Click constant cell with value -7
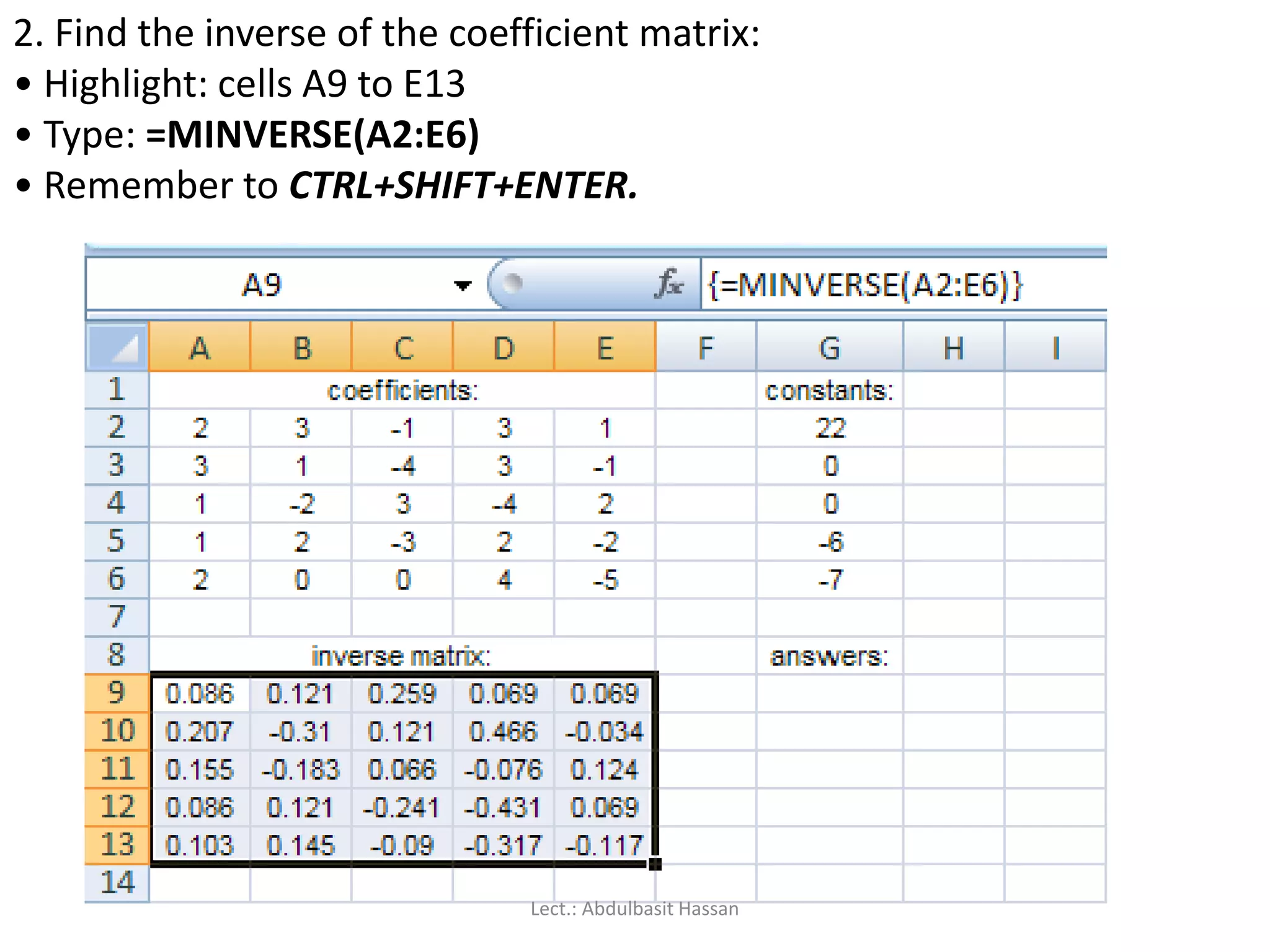The width and height of the screenshot is (1270, 952). pyautogui.click(x=830, y=580)
